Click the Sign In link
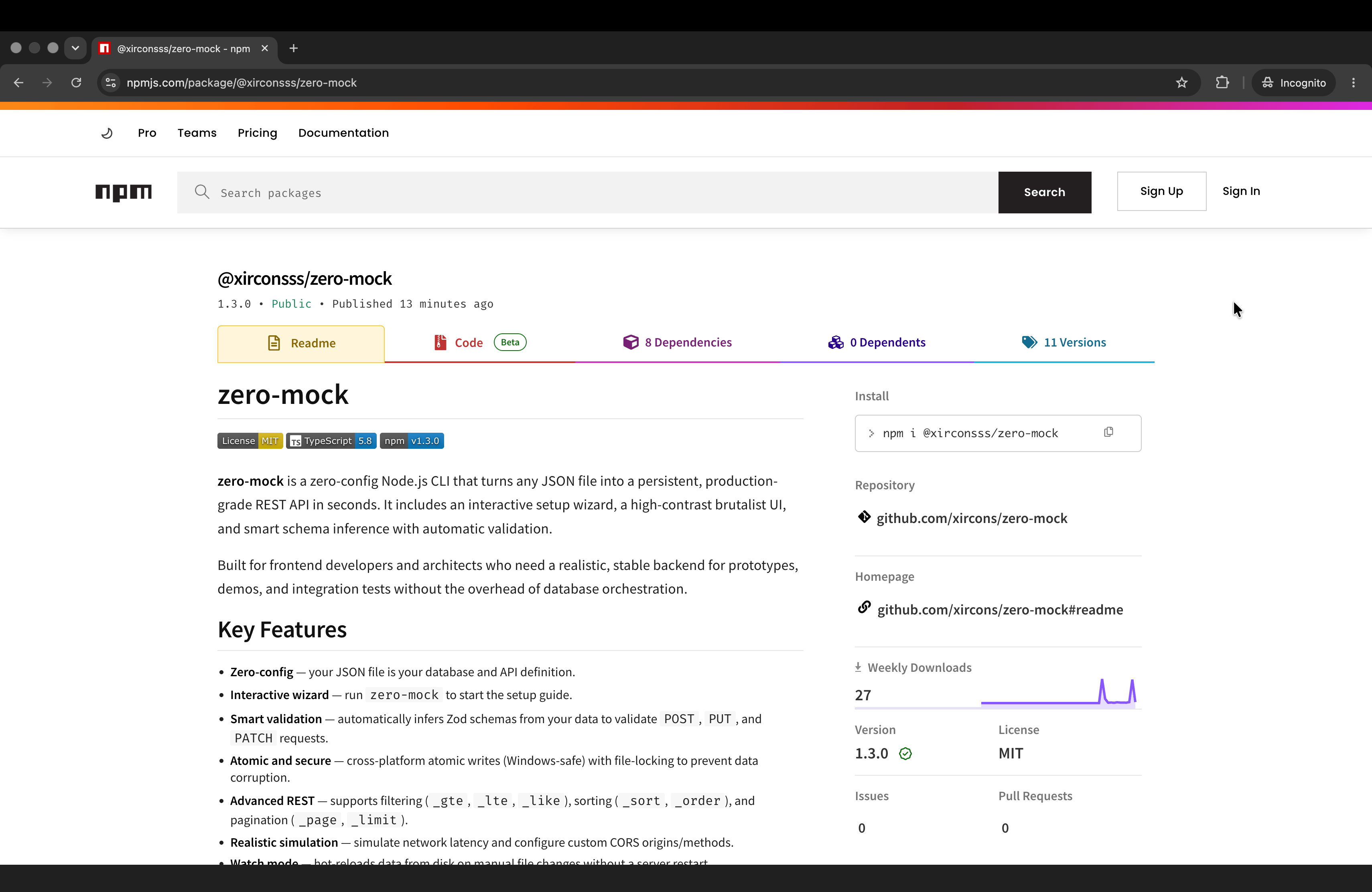This screenshot has width=1372, height=892. 1241,191
